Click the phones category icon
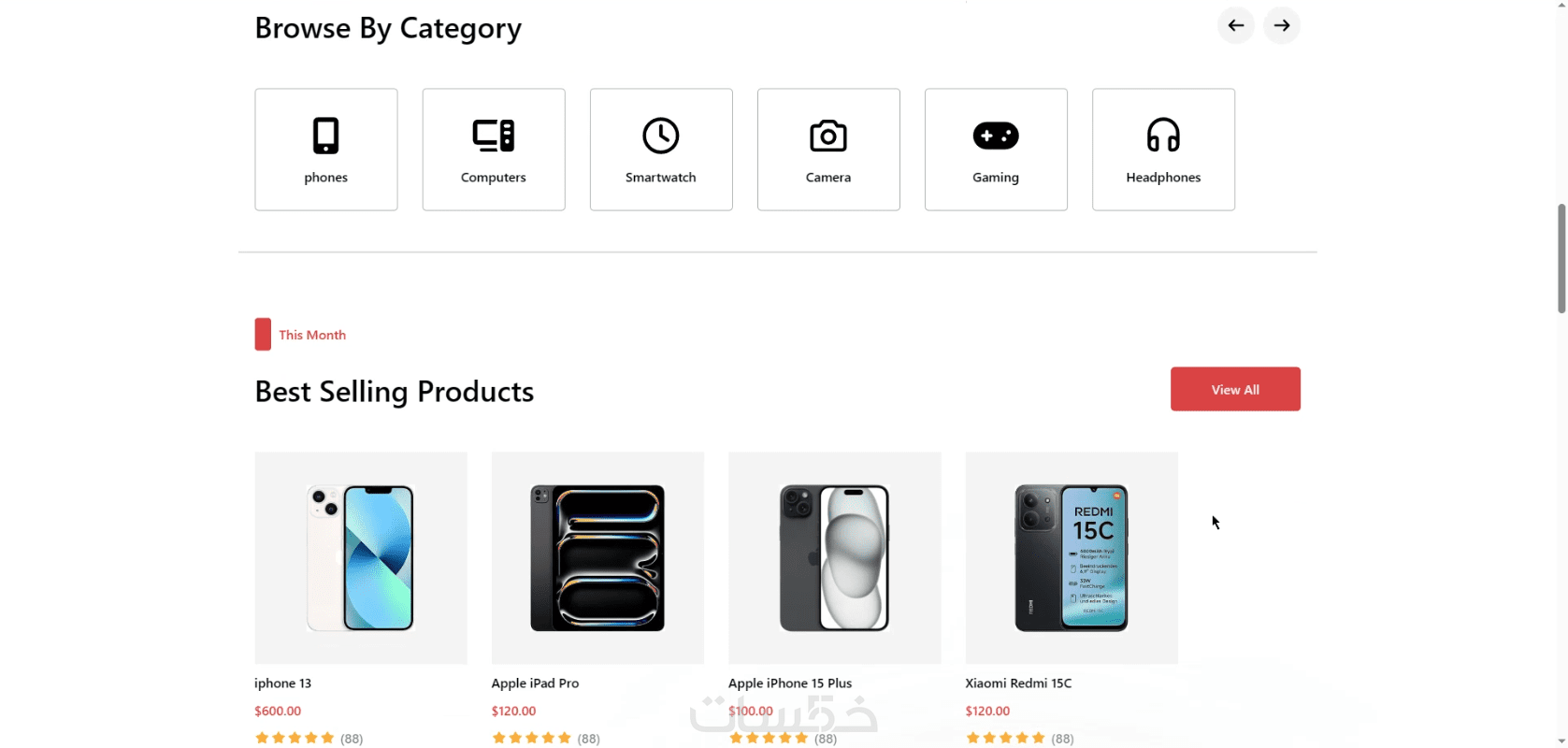Image resolution: width=1568 pixels, height=748 pixels. [x=325, y=136]
